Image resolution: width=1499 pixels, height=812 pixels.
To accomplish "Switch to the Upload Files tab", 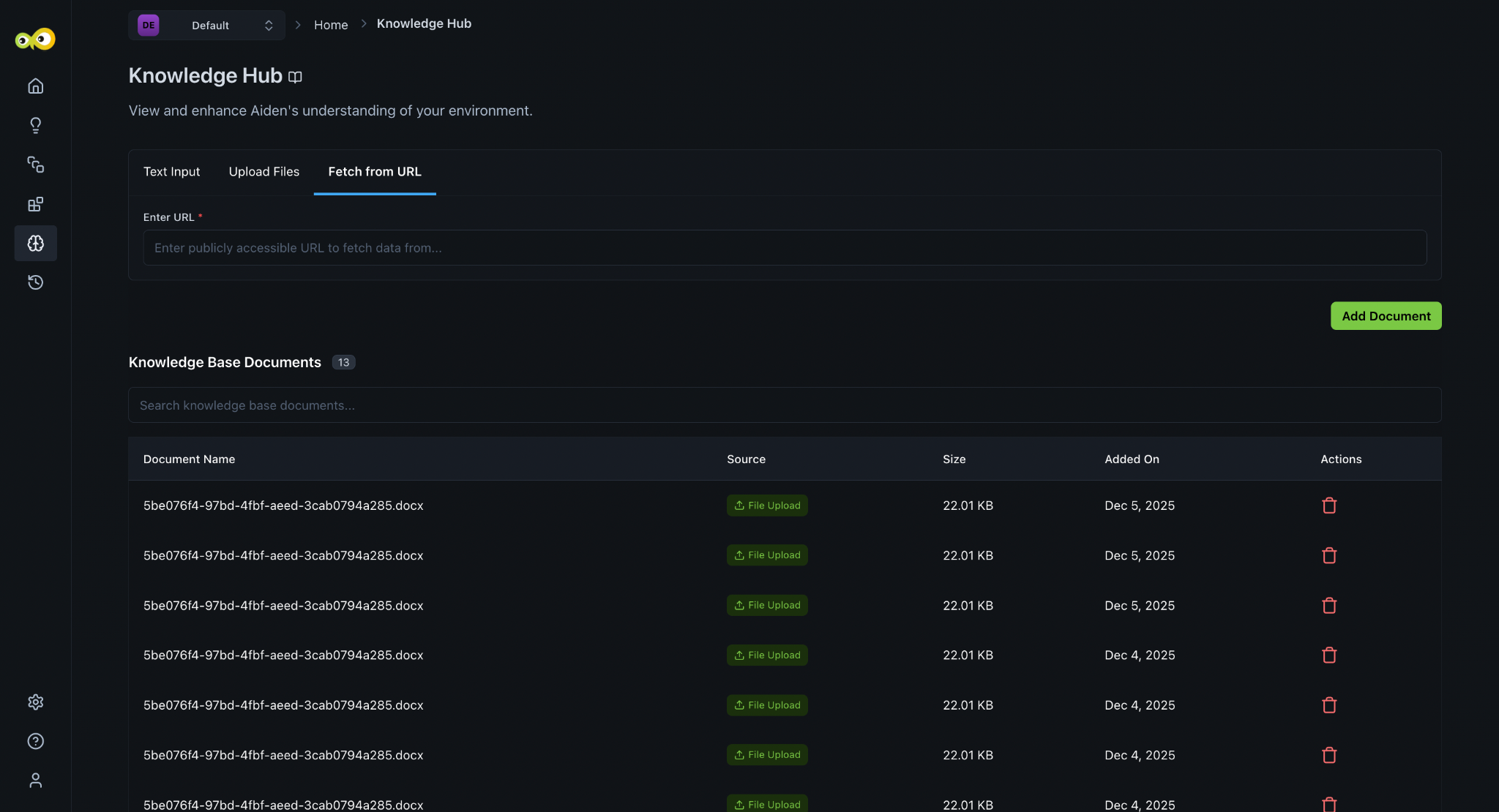I will coord(263,172).
